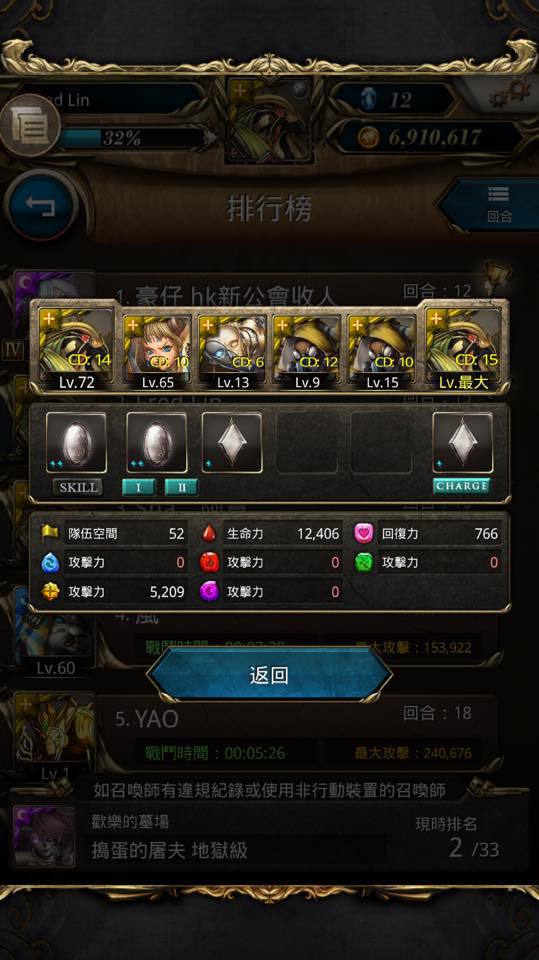The image size is (539, 960).
Task: Tap the second egg-shaped craft slot
Action: 157,443
